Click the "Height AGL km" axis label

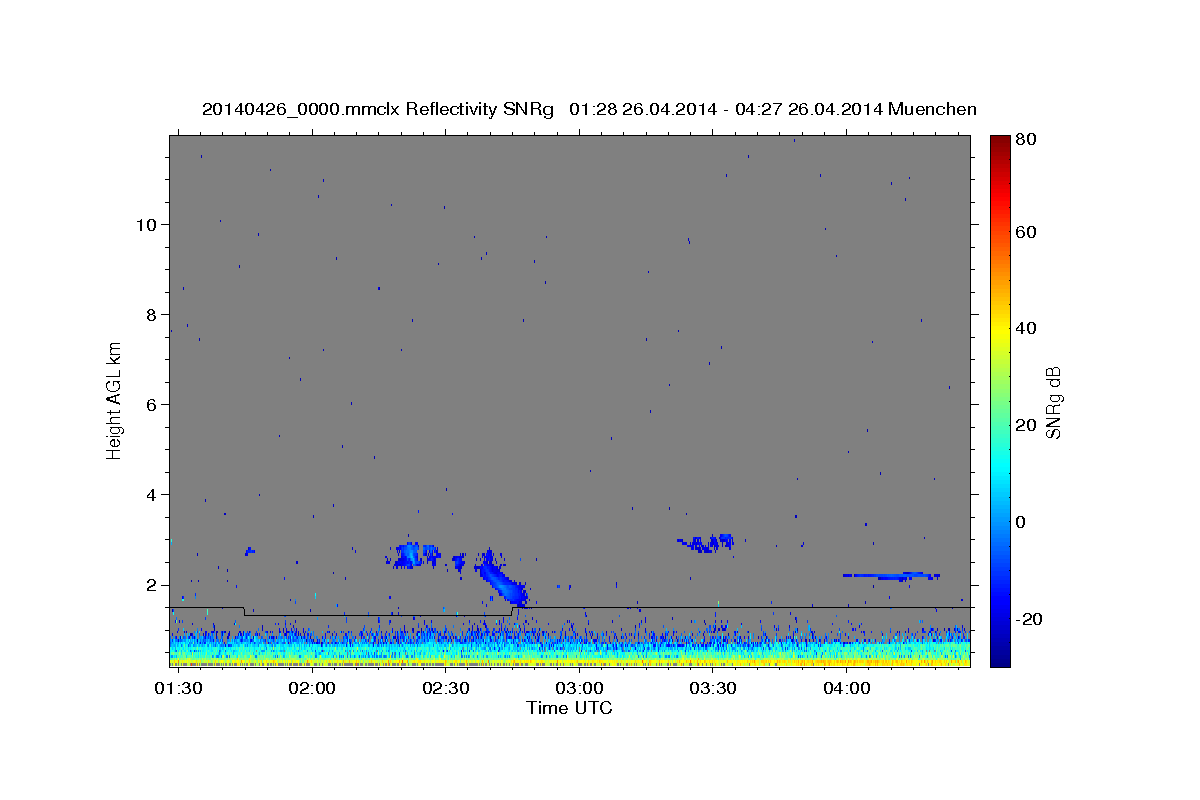pyautogui.click(x=114, y=400)
